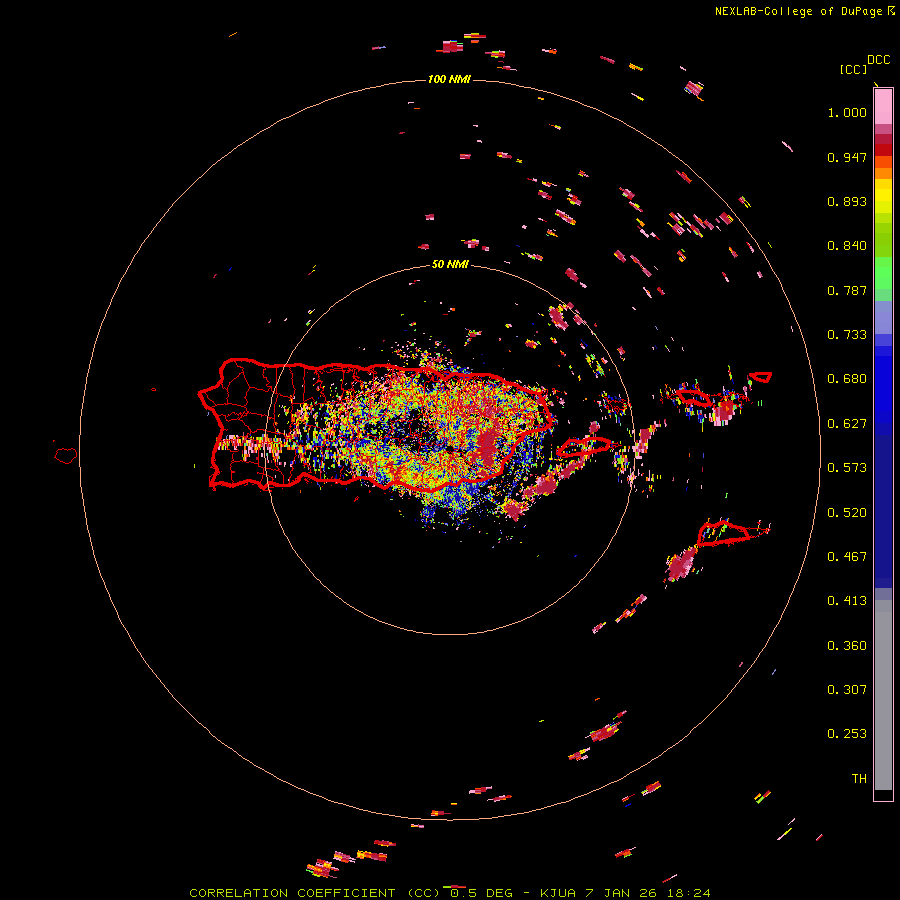Select the 0.680 color scale value

point(847,379)
